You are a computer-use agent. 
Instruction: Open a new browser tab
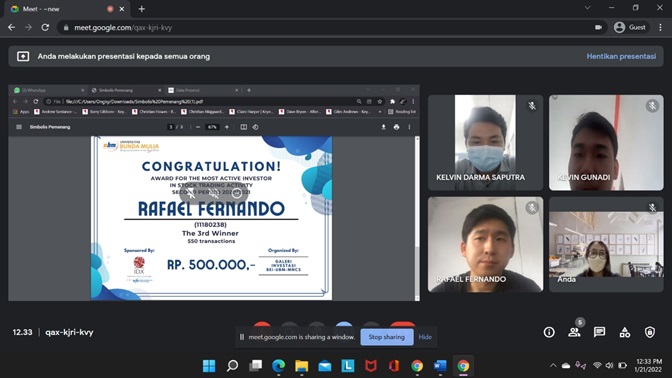click(x=141, y=9)
